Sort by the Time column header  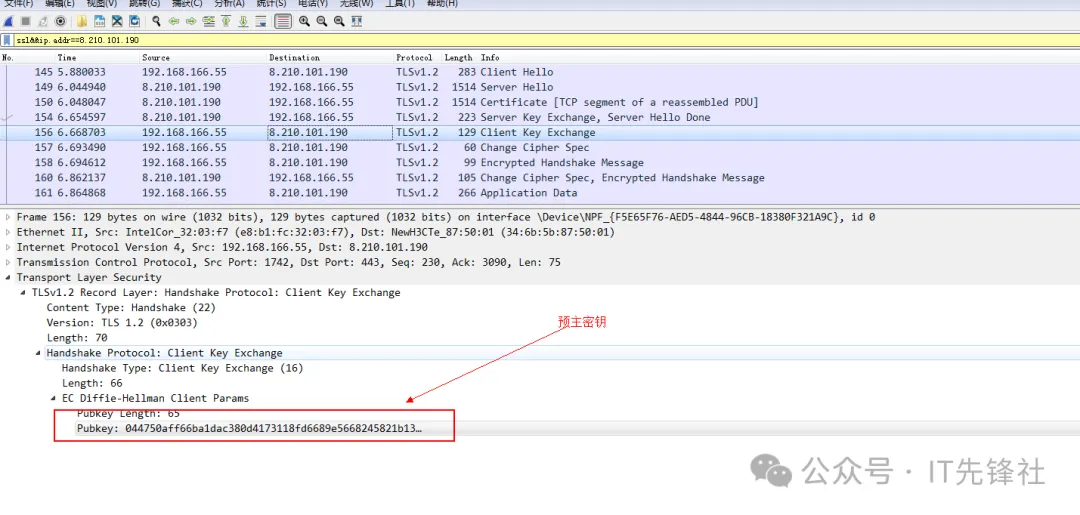click(97, 58)
